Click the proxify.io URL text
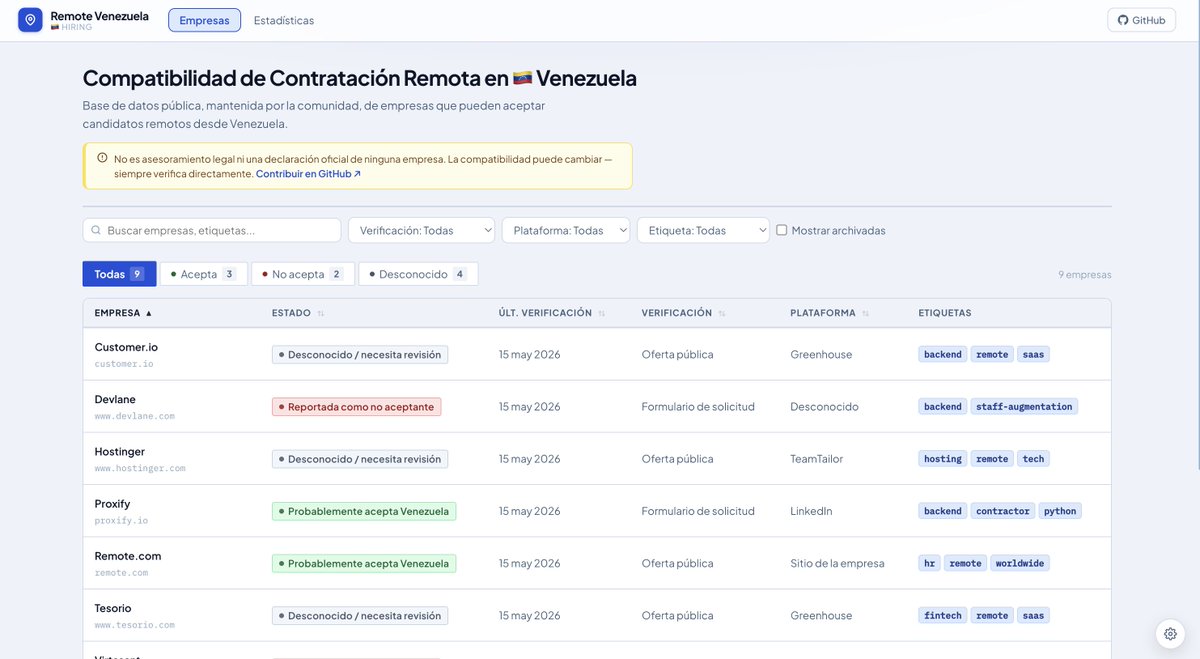The height and width of the screenshot is (659, 1200). [x=121, y=520]
